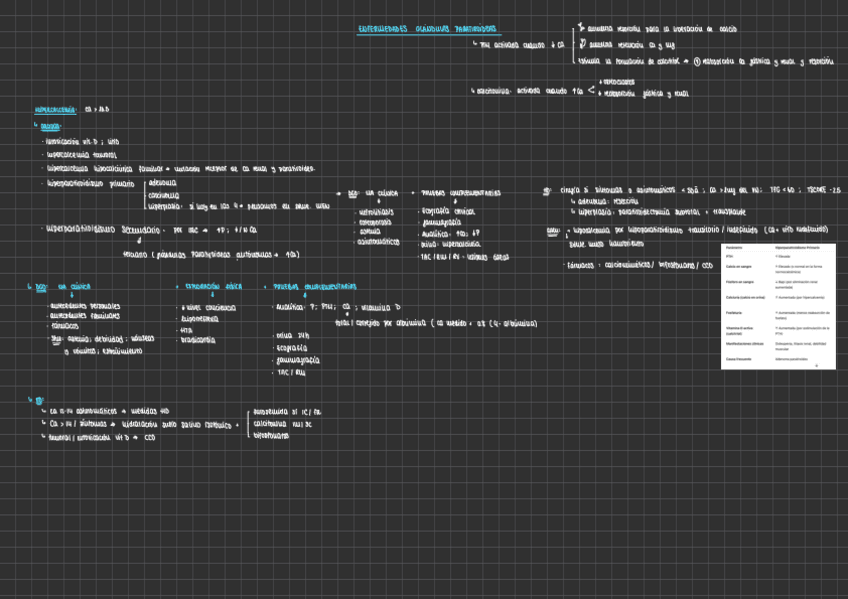
Task: Click the "bradicardia" bullet
Action: coord(198,340)
